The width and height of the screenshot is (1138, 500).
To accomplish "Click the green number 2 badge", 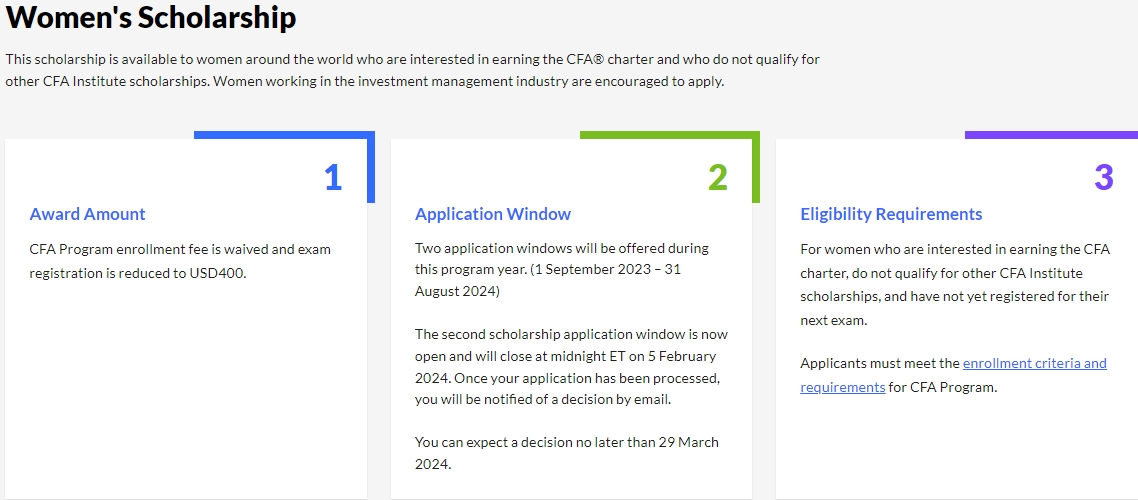I will coord(718,177).
